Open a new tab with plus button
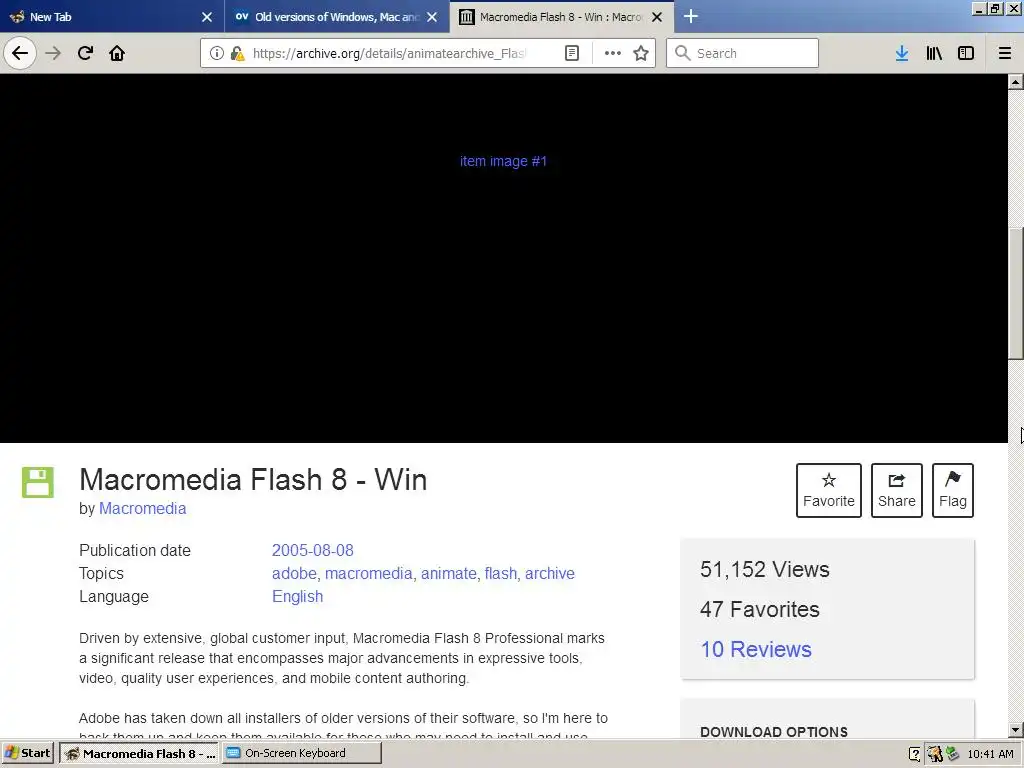Viewport: 1024px width, 768px height. tap(690, 16)
